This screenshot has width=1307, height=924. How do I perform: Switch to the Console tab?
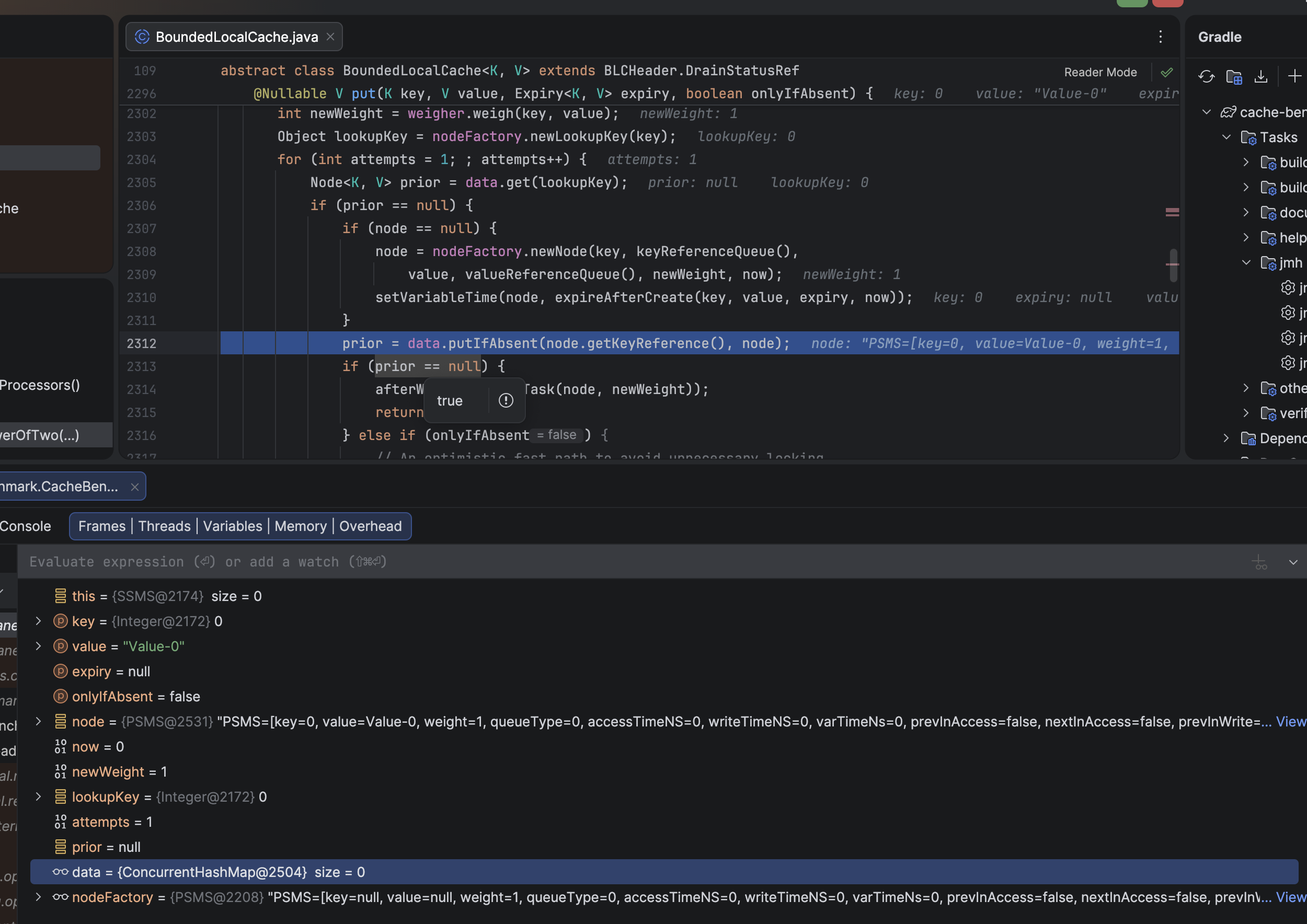click(26, 526)
